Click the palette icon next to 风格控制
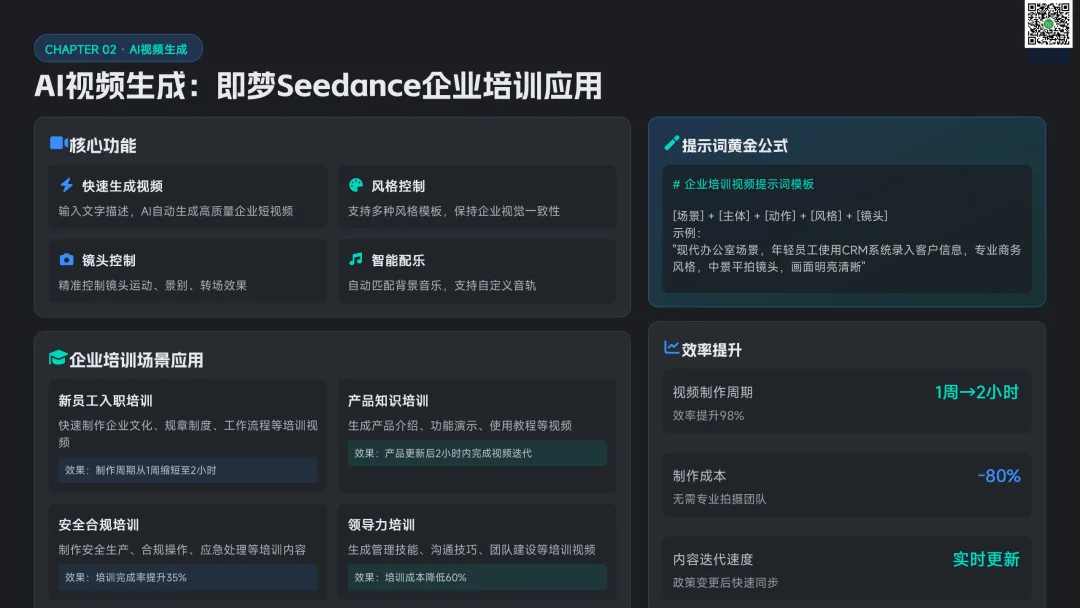1080x608 pixels. coord(355,185)
